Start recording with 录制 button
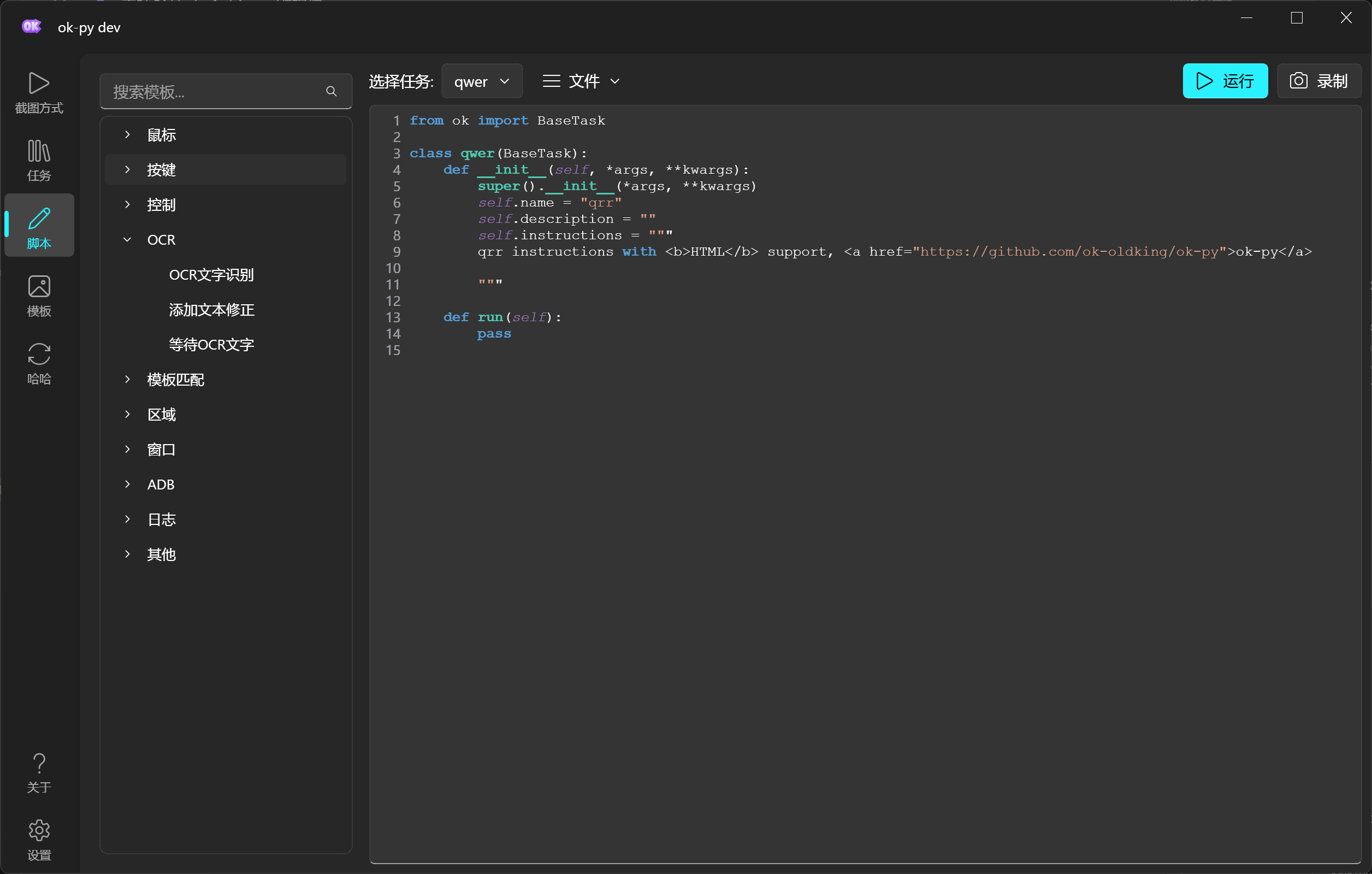The image size is (1372, 874). tap(1318, 81)
